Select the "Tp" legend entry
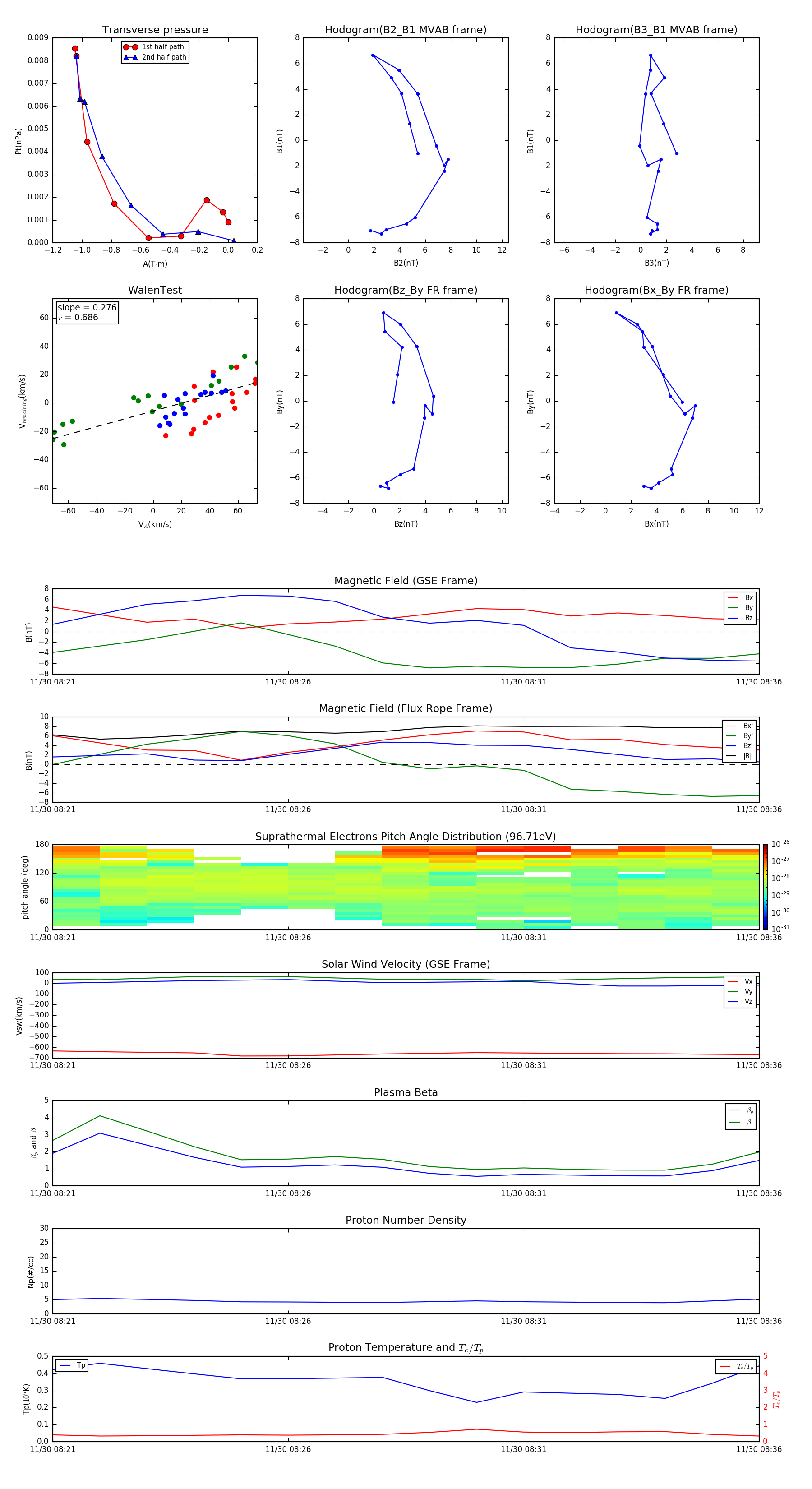Image resolution: width=812 pixels, height=1489 pixels. (72, 1365)
